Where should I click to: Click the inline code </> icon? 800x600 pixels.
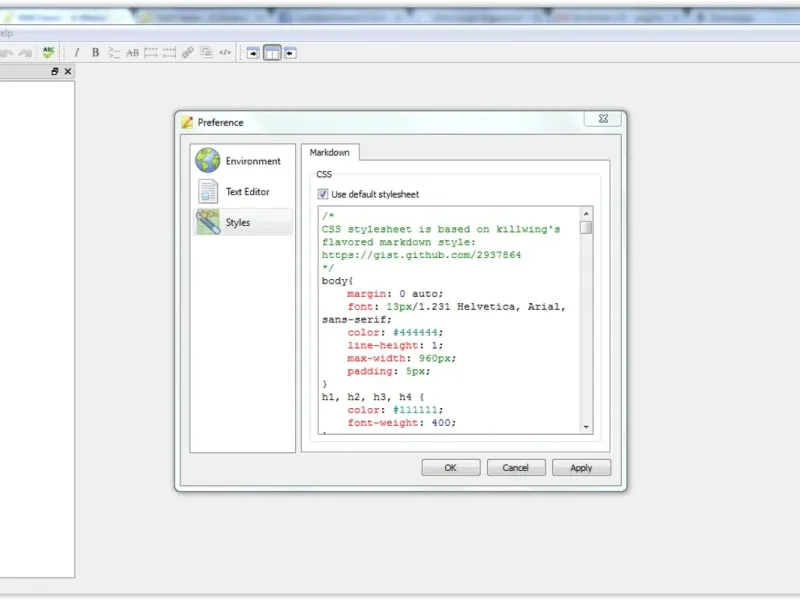(x=225, y=53)
